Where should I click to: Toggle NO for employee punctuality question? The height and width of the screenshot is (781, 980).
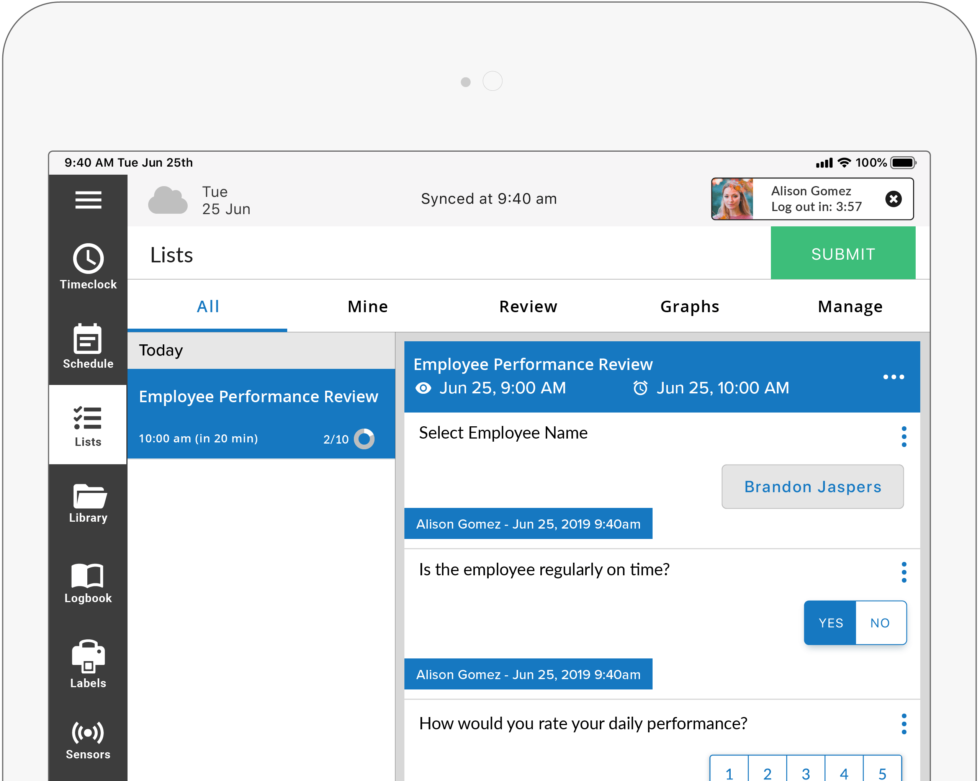881,622
